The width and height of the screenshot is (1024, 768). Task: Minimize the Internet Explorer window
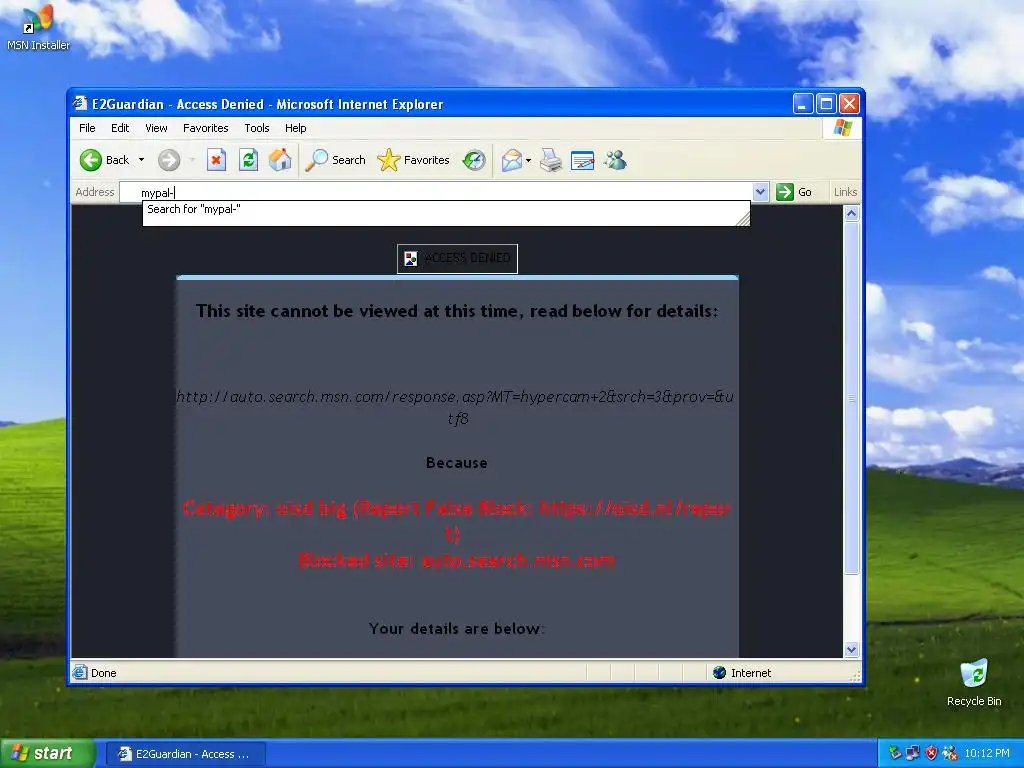pos(803,103)
